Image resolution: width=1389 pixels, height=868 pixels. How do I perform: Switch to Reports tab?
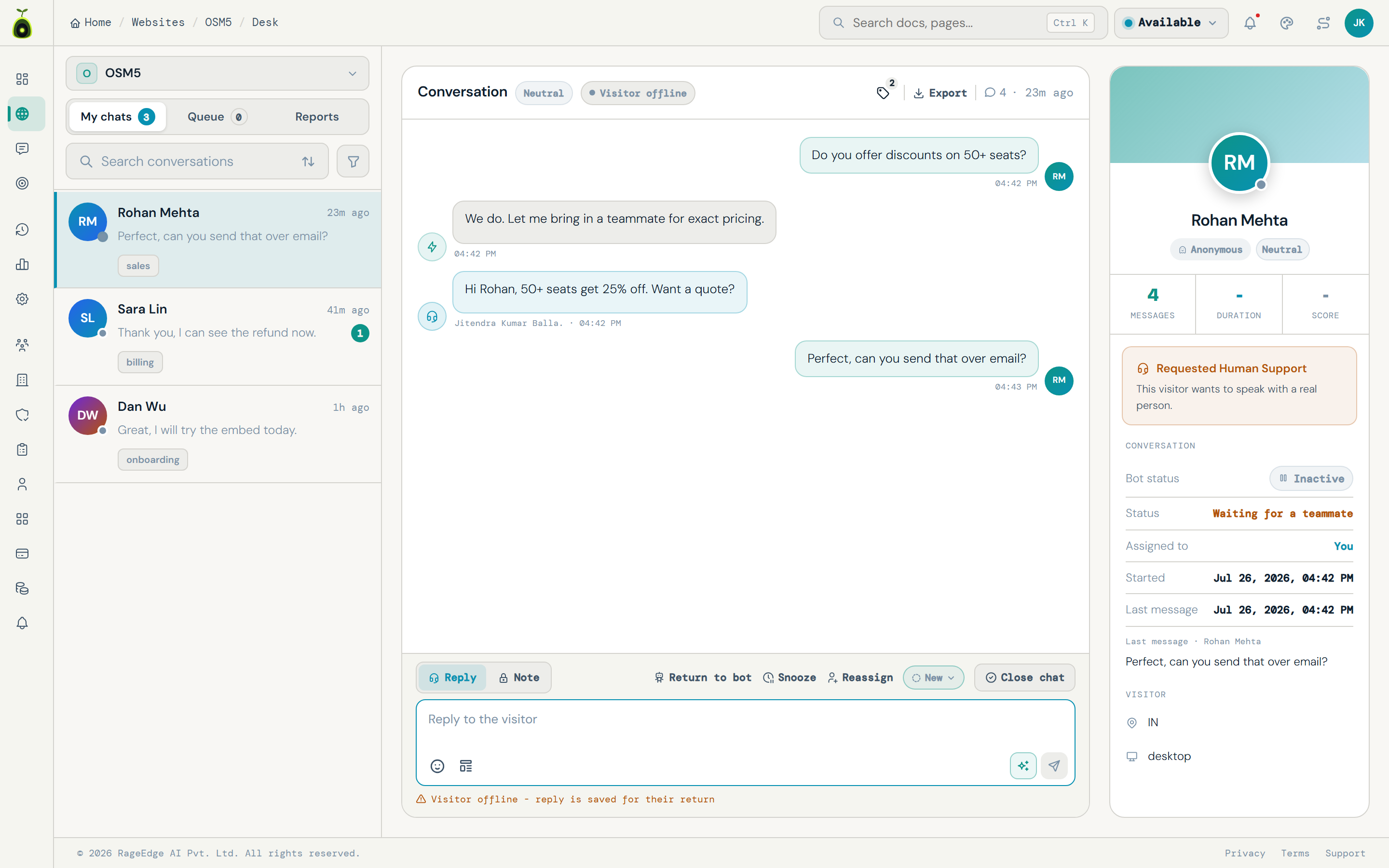(317, 117)
